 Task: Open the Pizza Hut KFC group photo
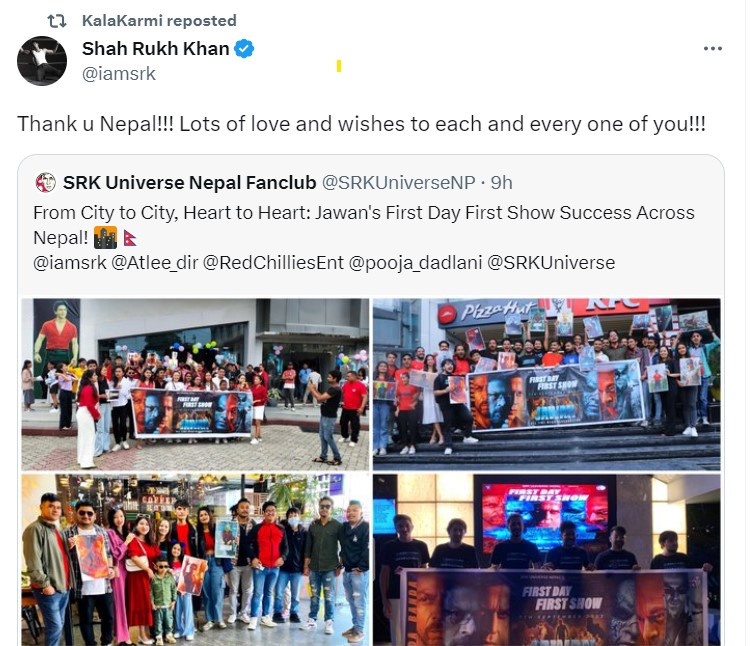547,384
